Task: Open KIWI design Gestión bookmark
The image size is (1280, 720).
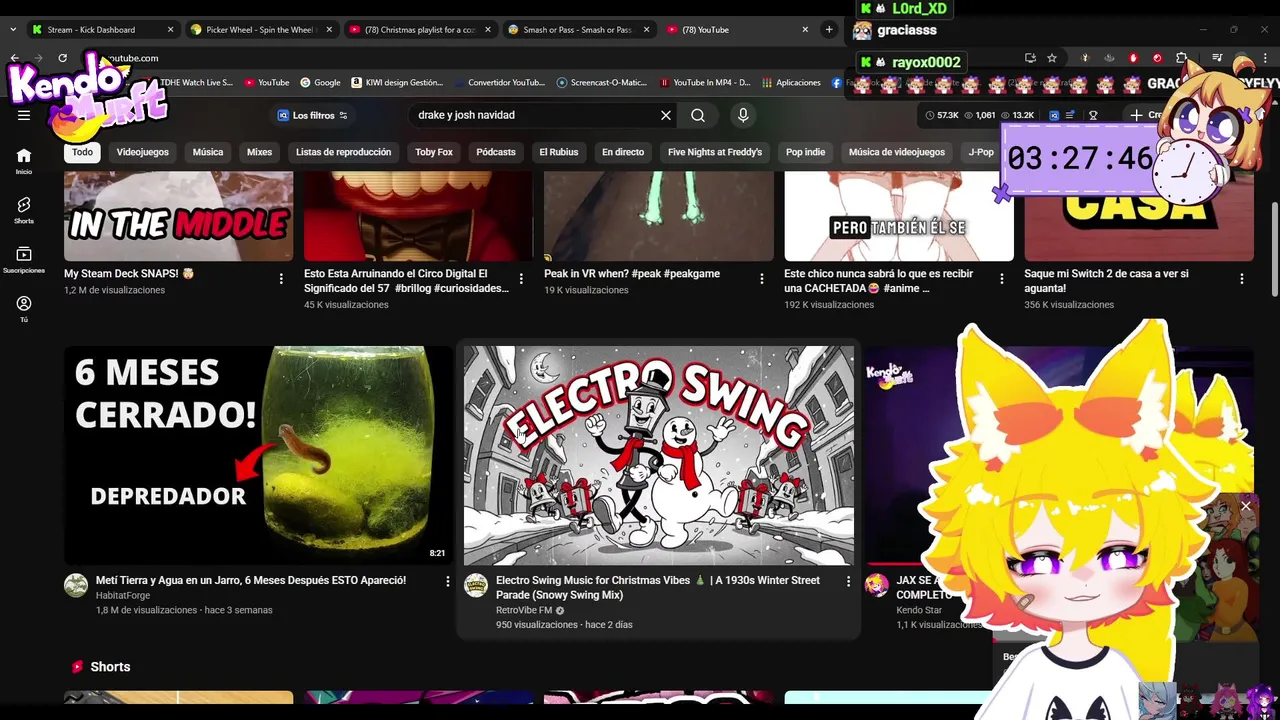Action: [x=397, y=83]
